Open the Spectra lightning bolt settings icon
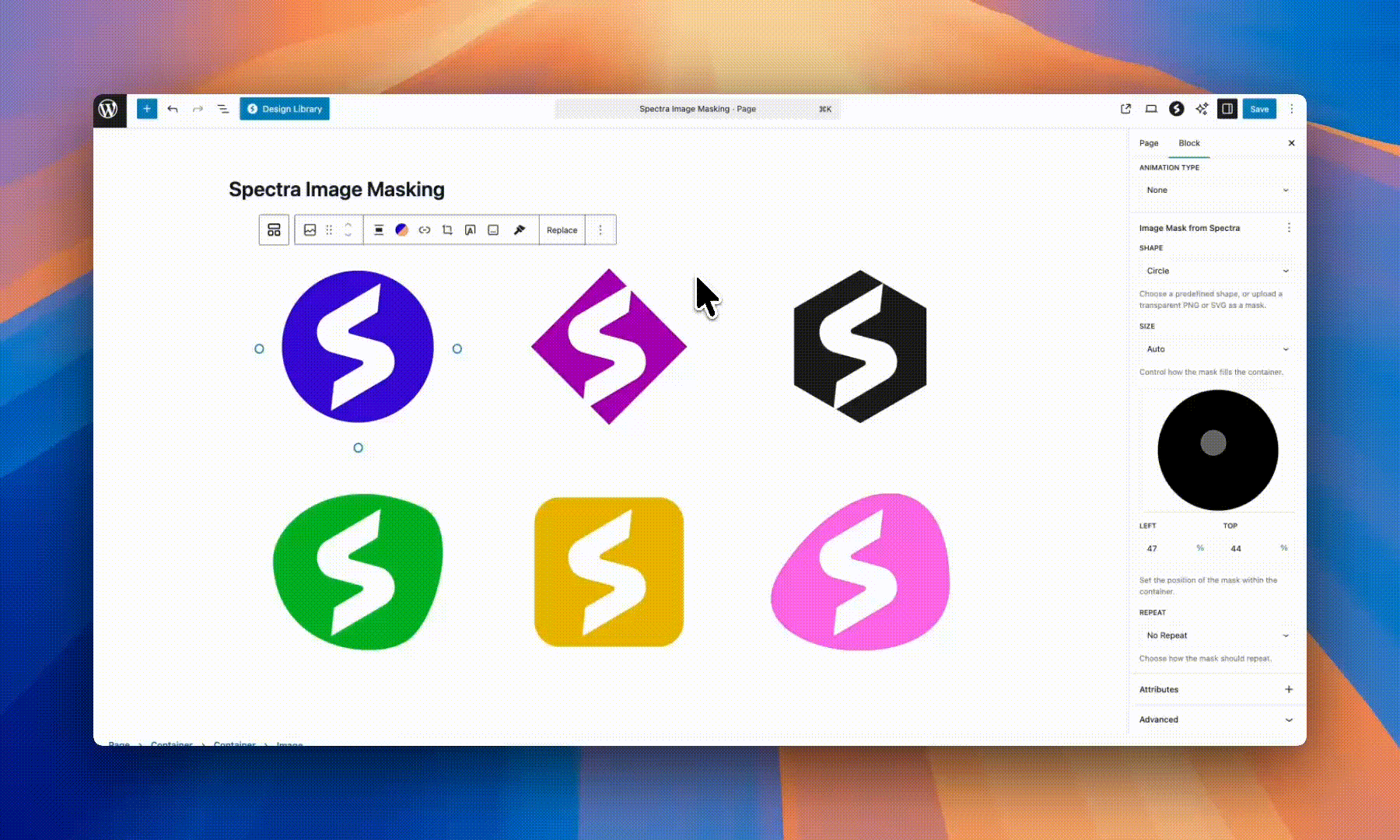 [1176, 109]
